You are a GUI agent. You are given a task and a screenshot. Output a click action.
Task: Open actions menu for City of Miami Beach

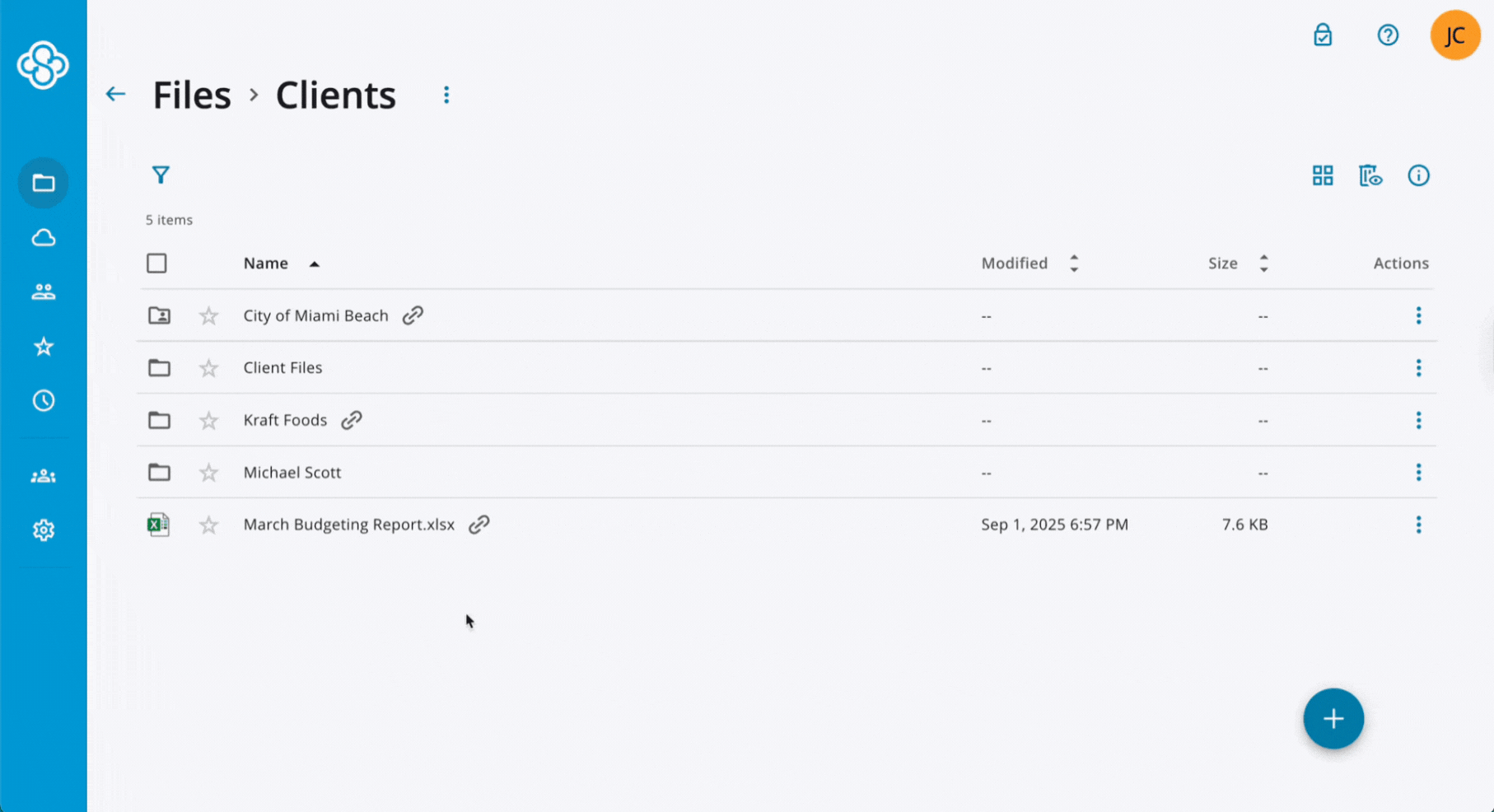1418,315
